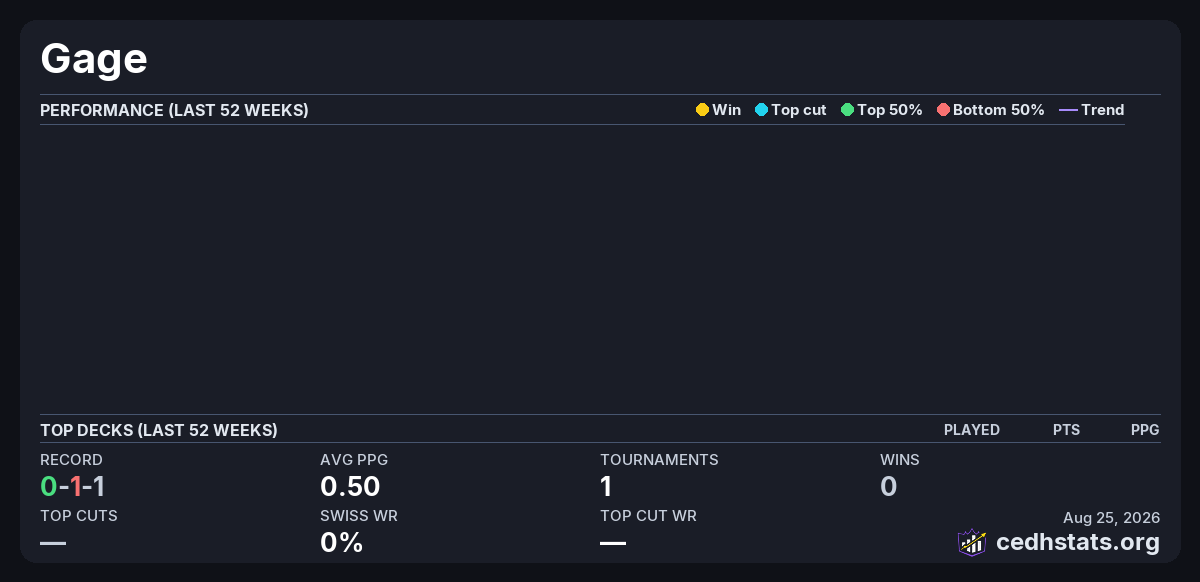Click the Top Decks (Last 52 Weeks) header

pyautogui.click(x=159, y=430)
